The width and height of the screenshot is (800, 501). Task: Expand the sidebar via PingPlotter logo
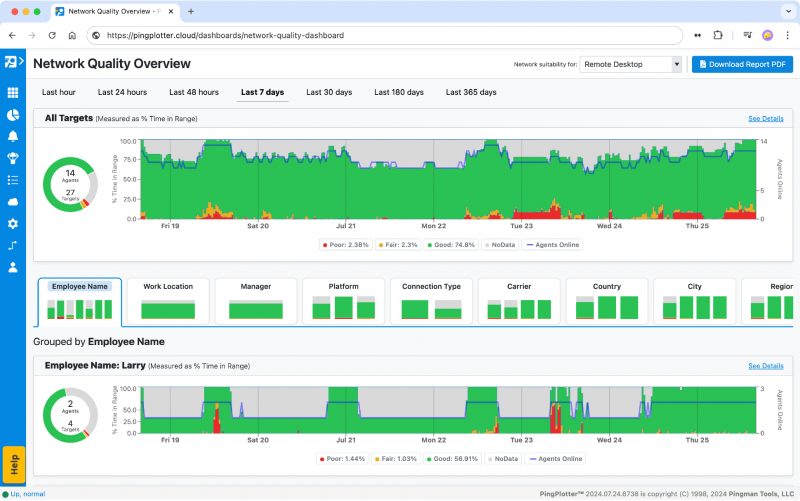(x=13, y=62)
